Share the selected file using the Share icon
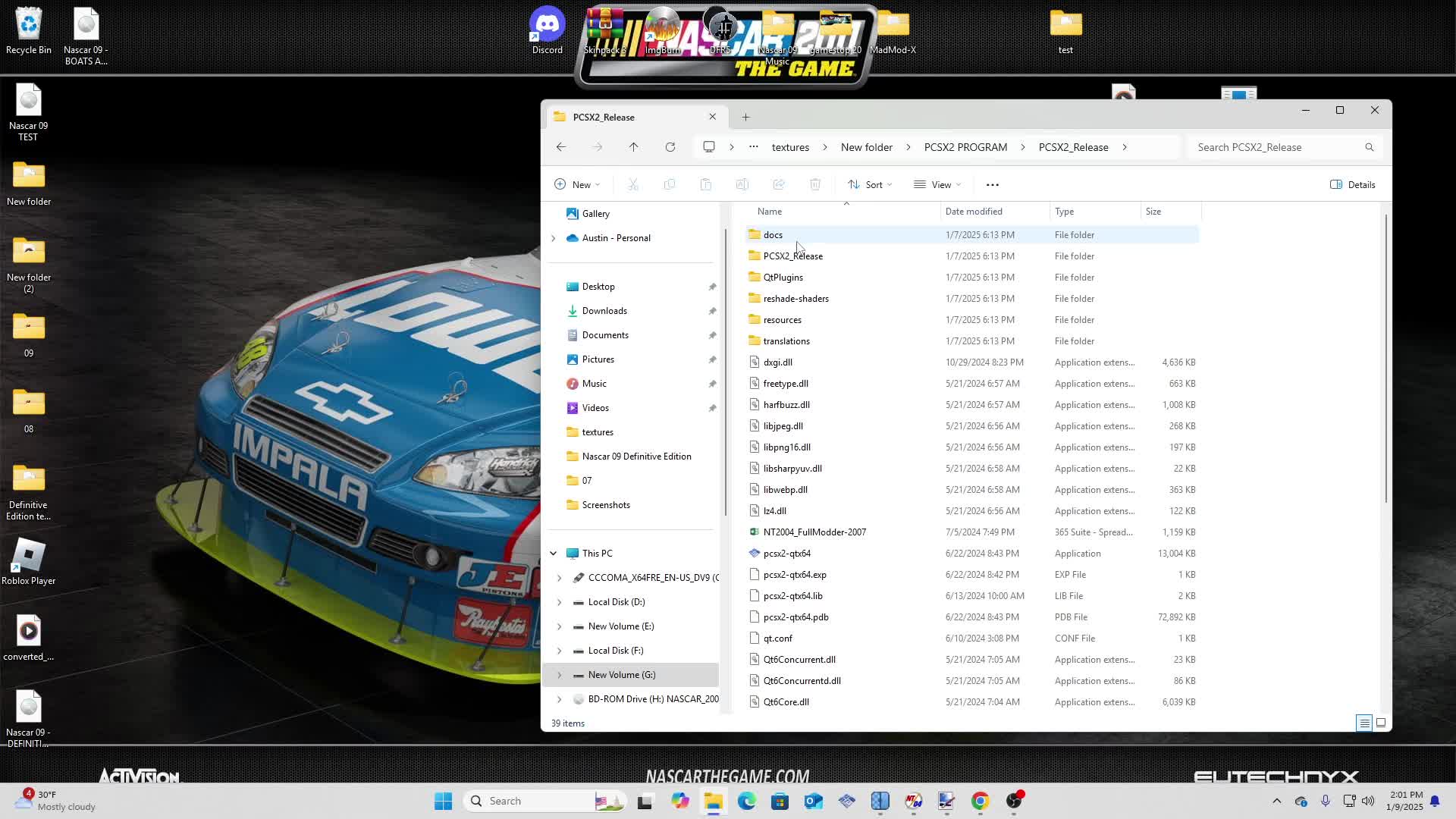This screenshot has height=819, width=1456. click(x=779, y=184)
